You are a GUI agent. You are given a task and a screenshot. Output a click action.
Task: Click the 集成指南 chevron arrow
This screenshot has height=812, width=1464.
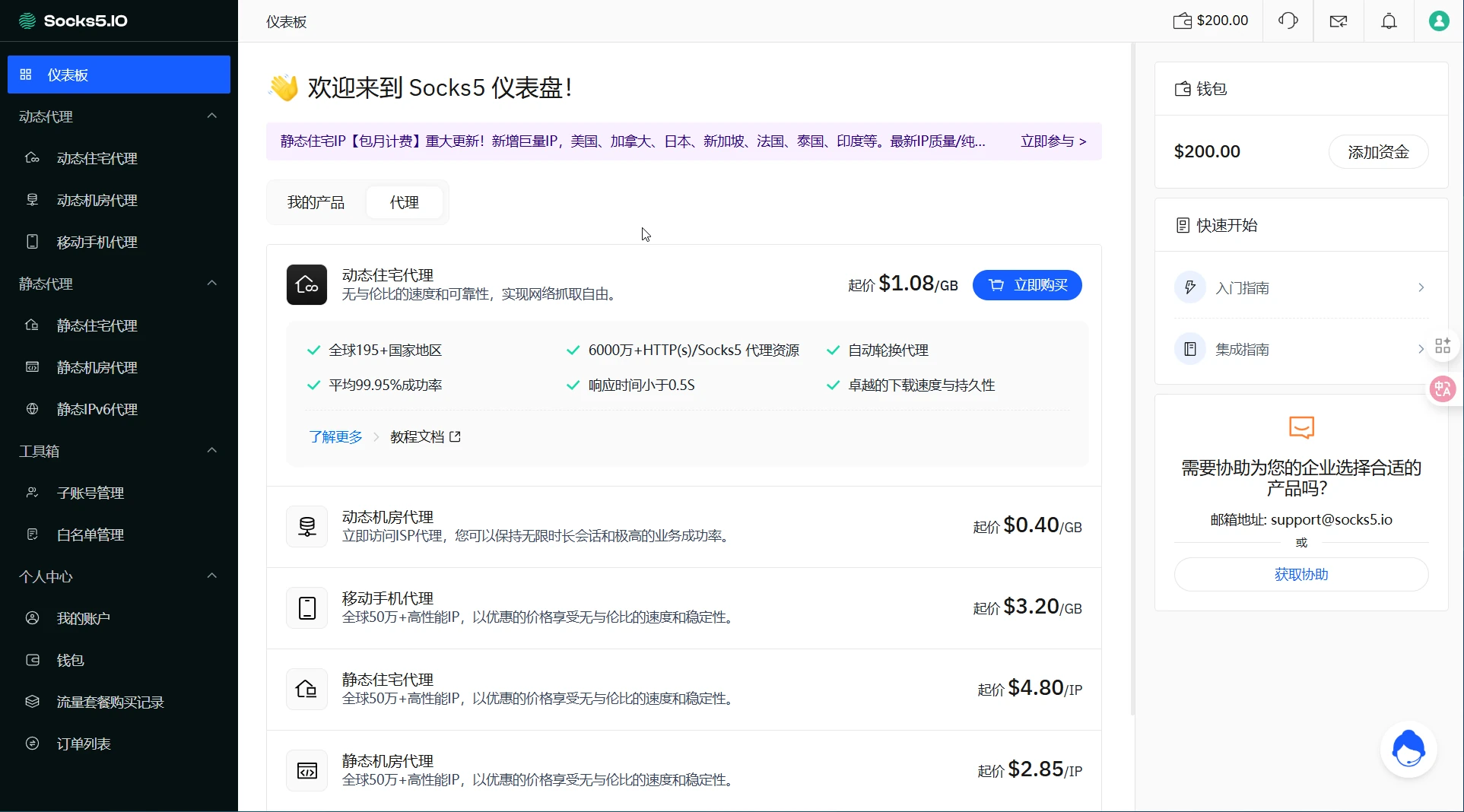1421,349
